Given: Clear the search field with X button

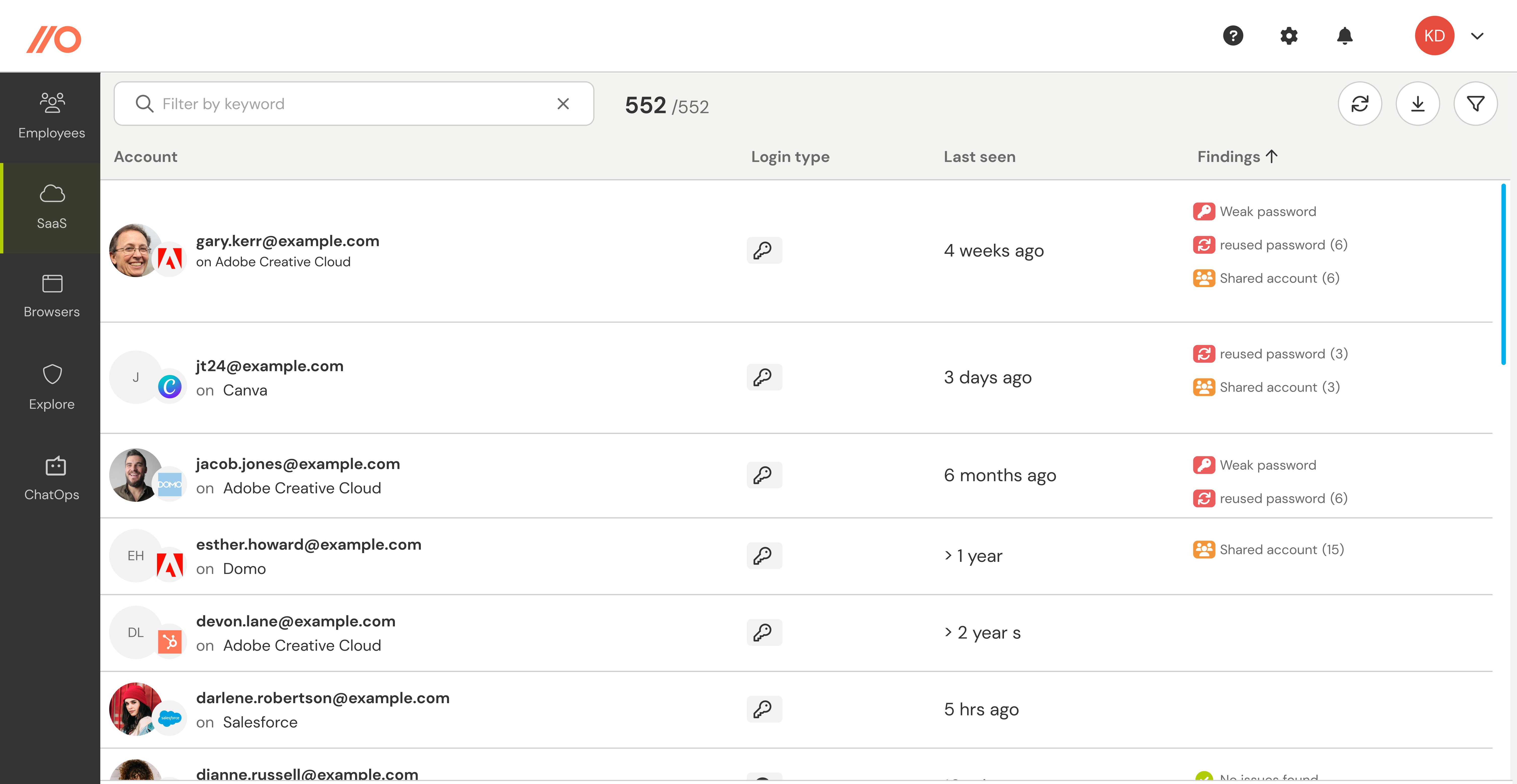Looking at the screenshot, I should click(x=563, y=103).
